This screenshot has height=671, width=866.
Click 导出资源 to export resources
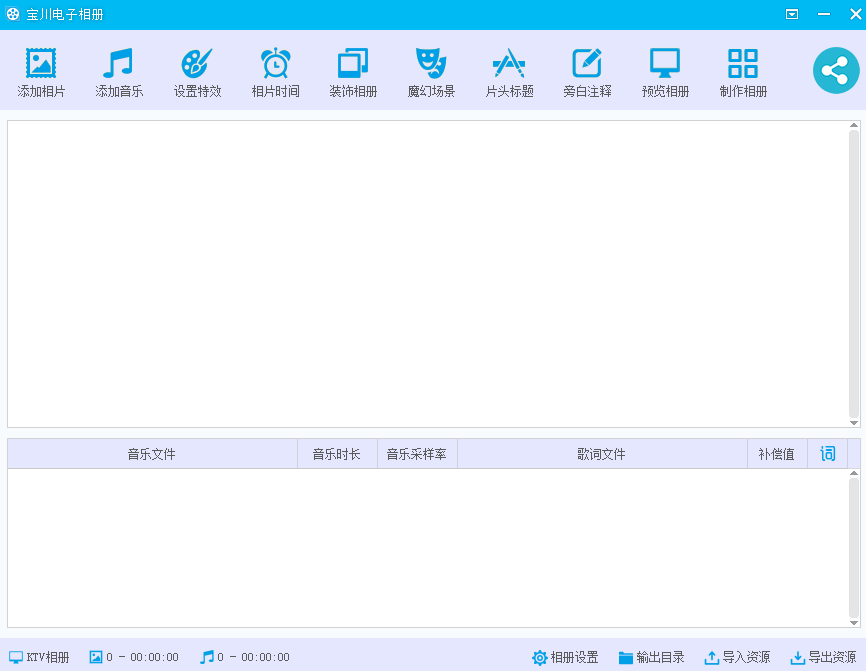pos(823,657)
